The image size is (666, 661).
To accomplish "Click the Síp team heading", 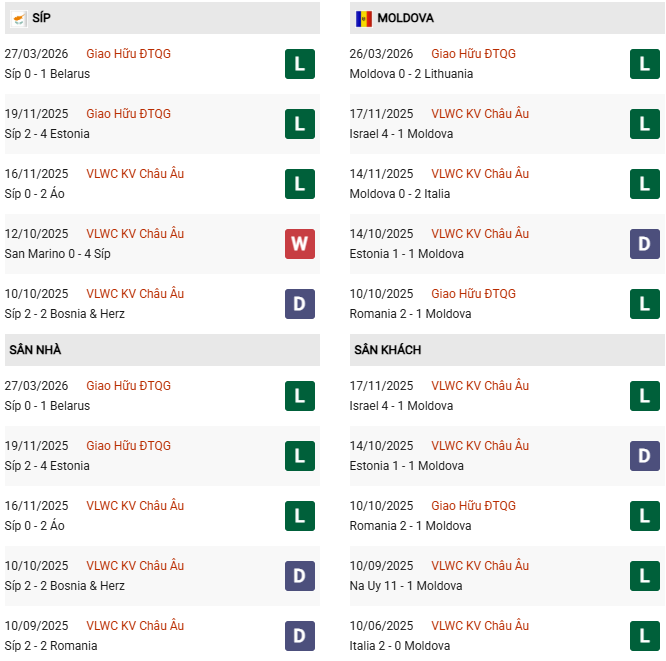I will (41, 18).
